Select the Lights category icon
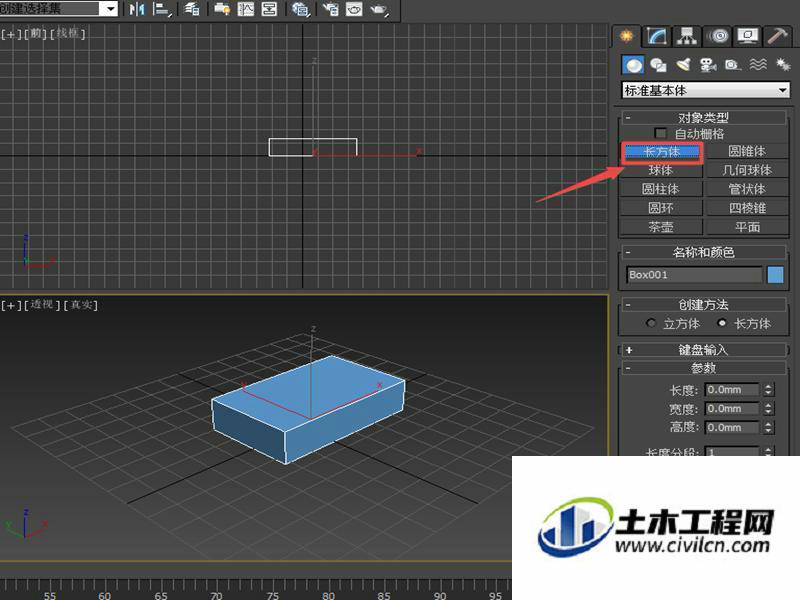Viewport: 800px width, 600px height. point(683,65)
